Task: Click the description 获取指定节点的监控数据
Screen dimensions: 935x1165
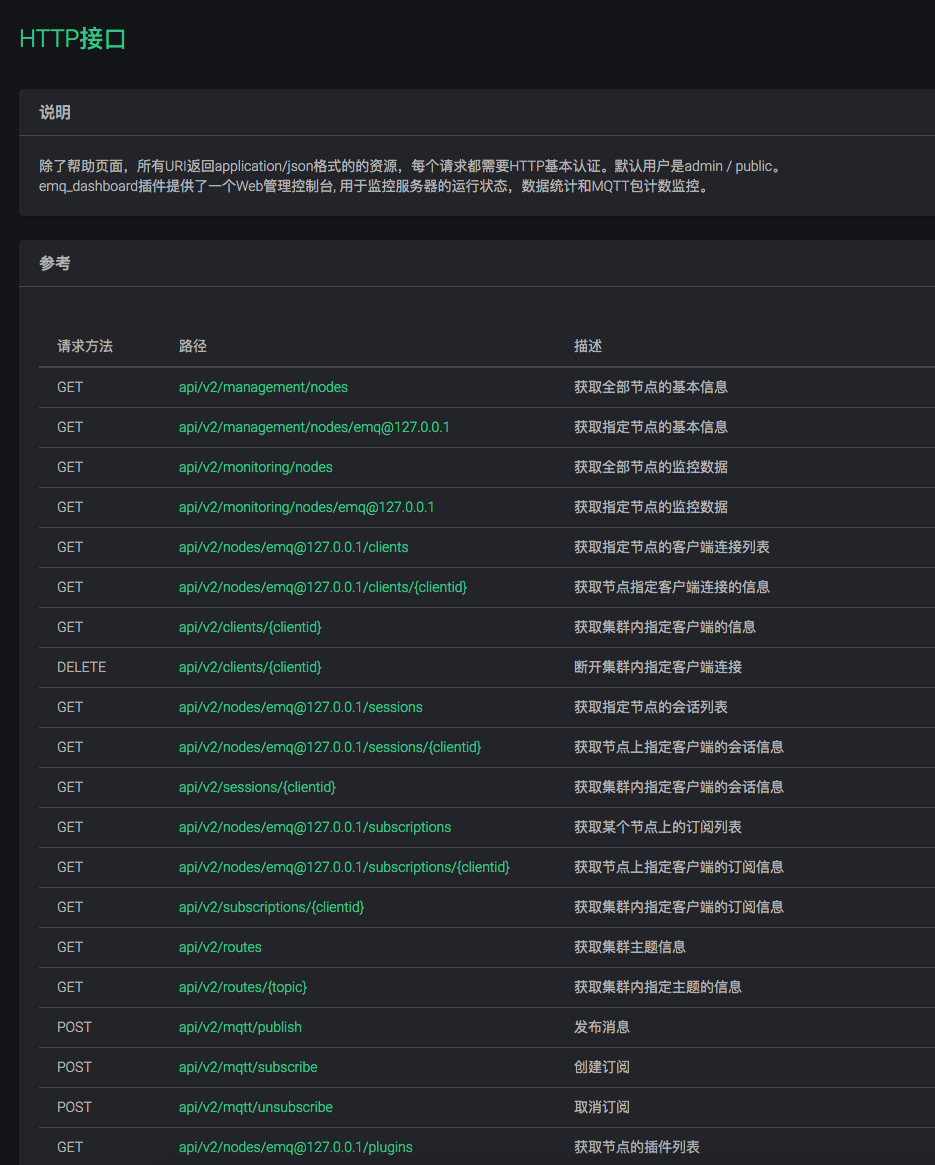Action: click(650, 507)
